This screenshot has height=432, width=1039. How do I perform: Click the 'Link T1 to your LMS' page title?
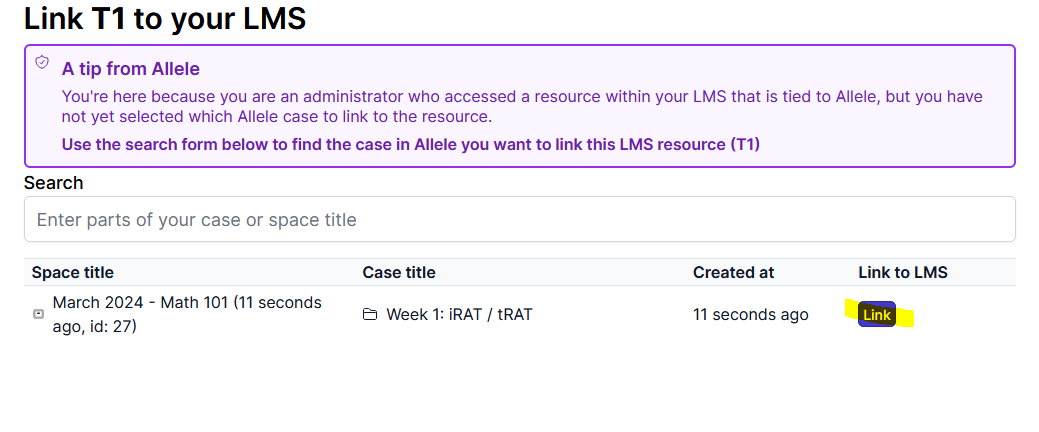(x=165, y=17)
